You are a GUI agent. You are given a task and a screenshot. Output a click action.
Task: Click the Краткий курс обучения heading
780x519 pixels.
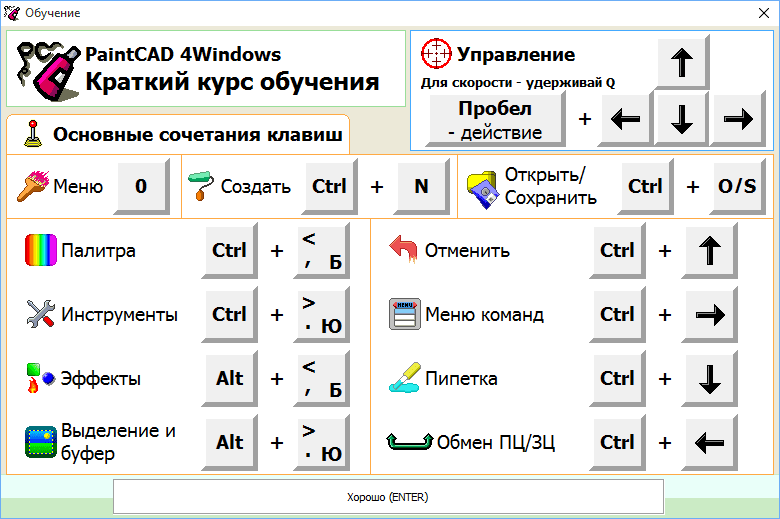[232, 82]
